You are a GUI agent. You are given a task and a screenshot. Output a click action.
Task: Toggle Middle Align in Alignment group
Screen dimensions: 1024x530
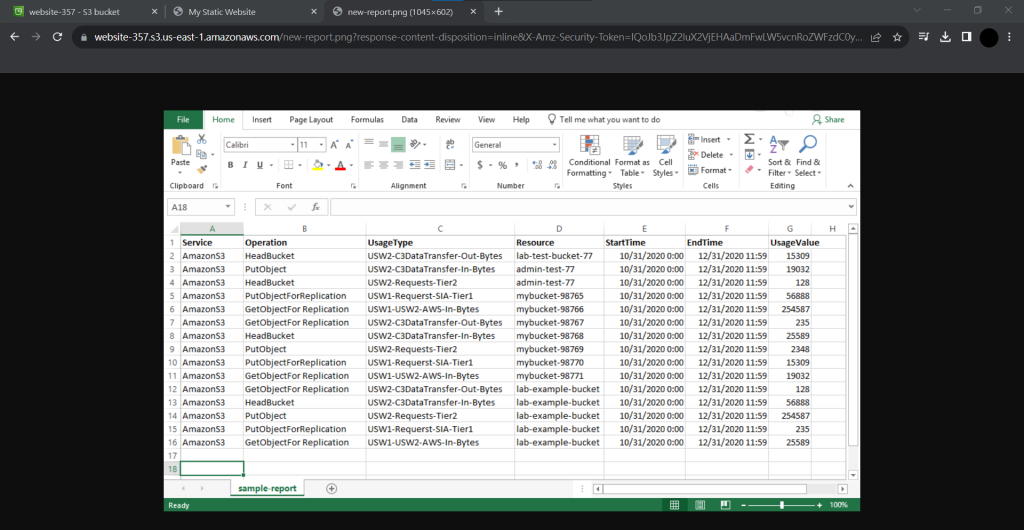pos(383,144)
